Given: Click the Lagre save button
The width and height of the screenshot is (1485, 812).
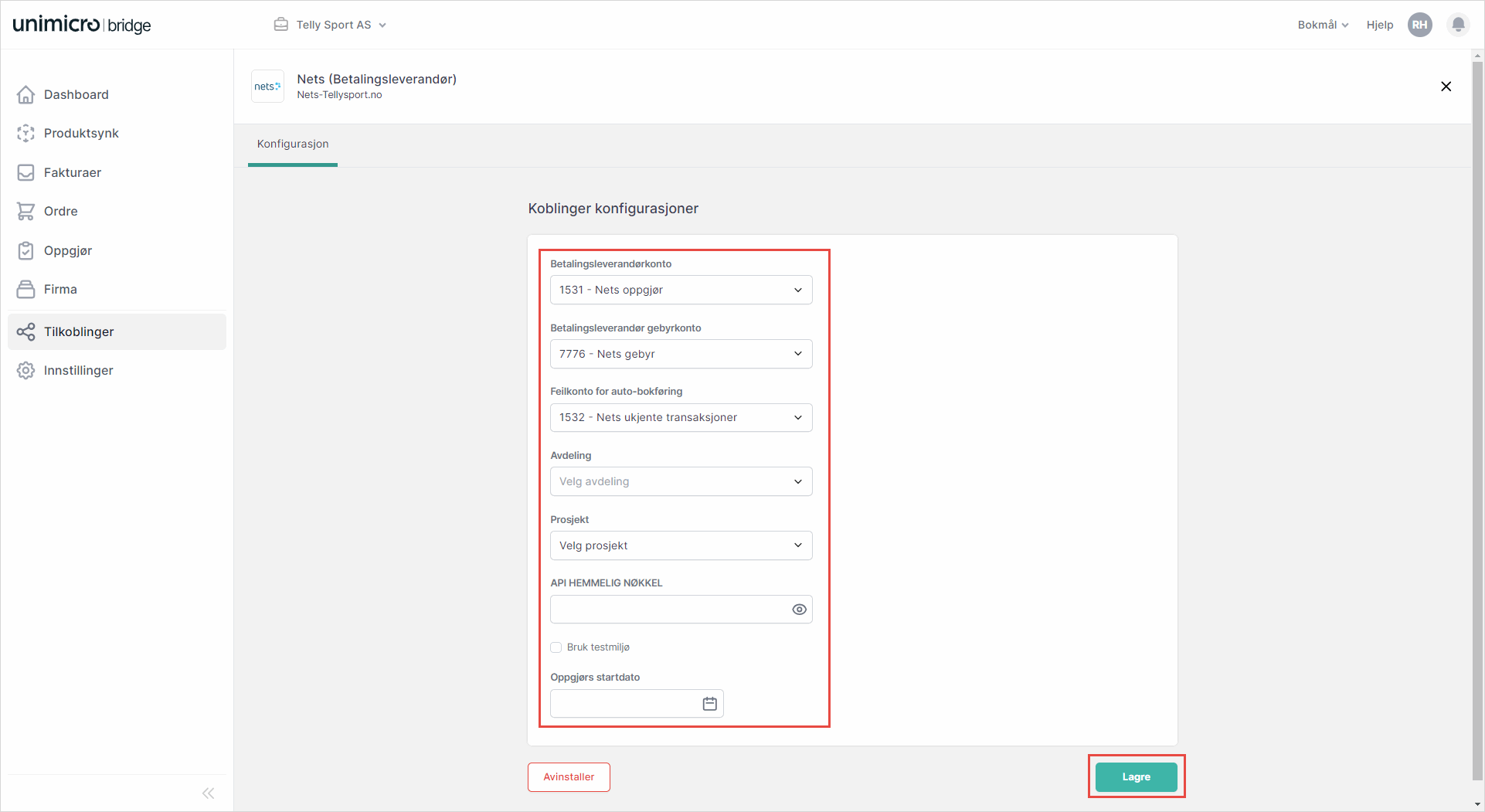Looking at the screenshot, I should tap(1136, 776).
